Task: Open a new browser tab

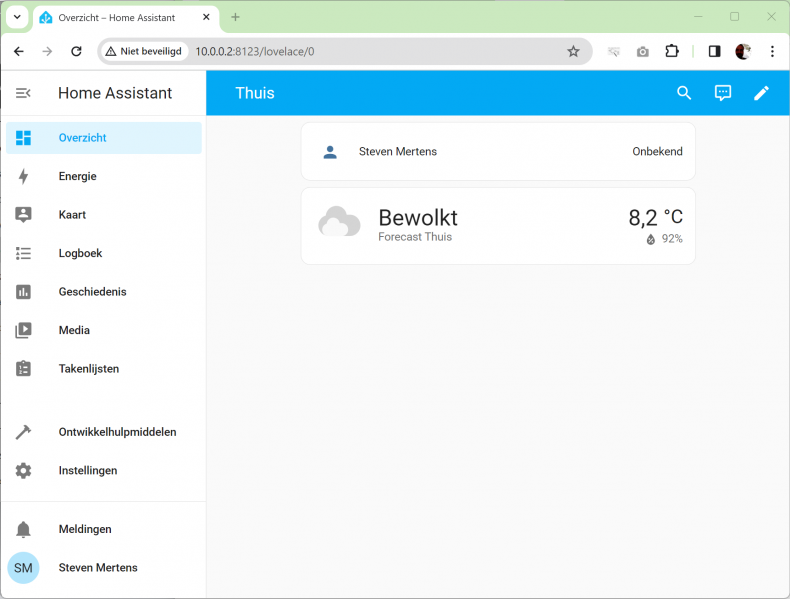Action: pos(235,17)
